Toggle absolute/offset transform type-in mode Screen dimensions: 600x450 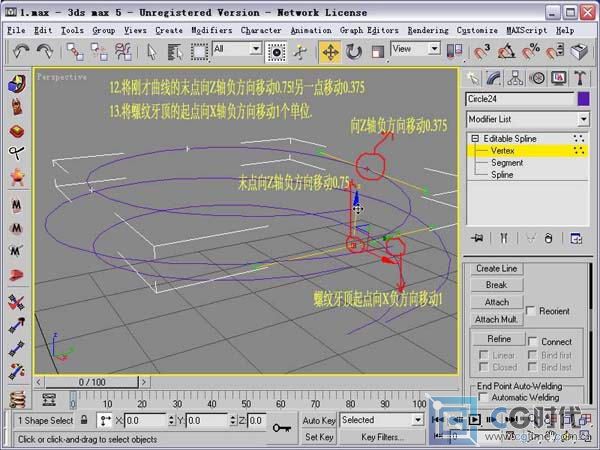point(104,421)
